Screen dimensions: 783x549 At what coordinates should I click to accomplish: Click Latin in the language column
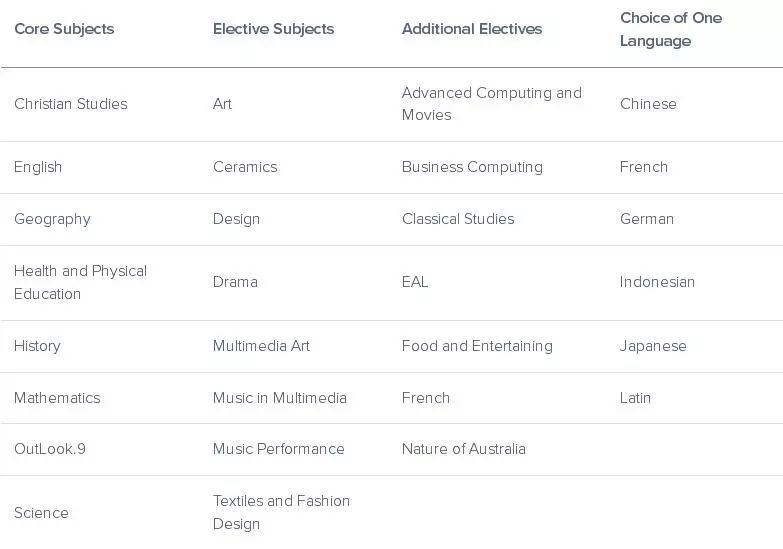(635, 398)
